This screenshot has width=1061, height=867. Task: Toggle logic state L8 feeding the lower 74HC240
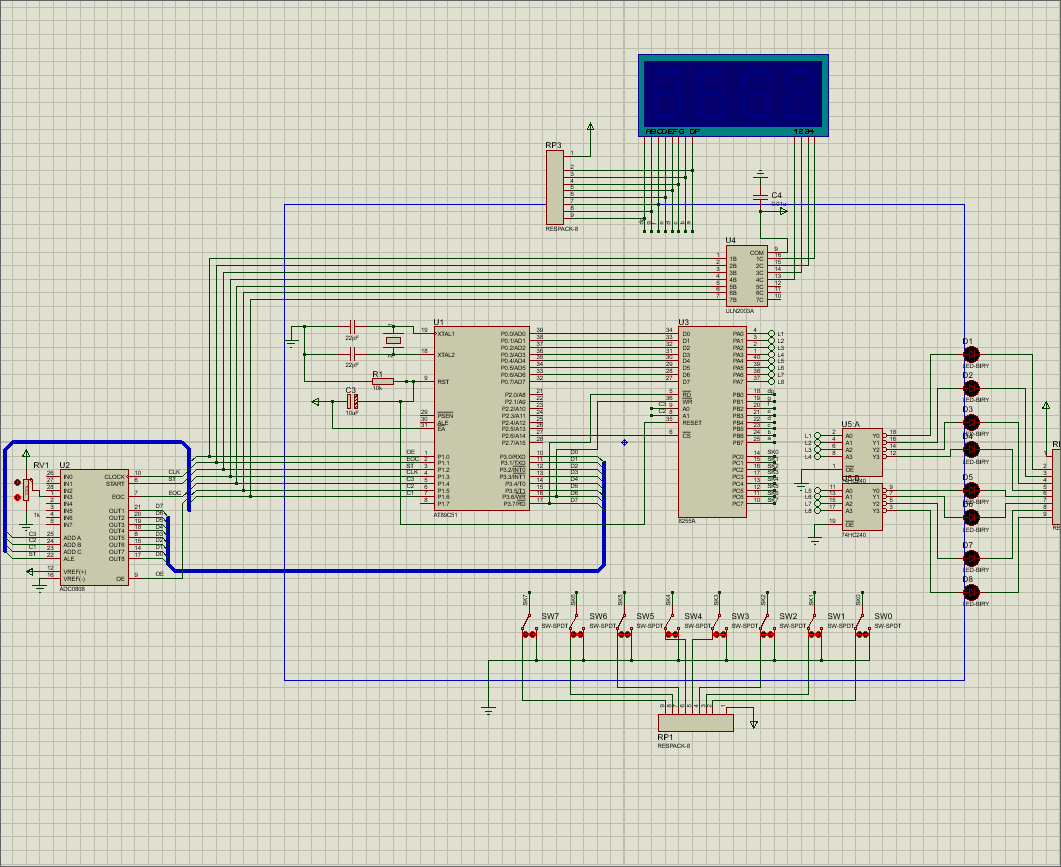coord(817,511)
